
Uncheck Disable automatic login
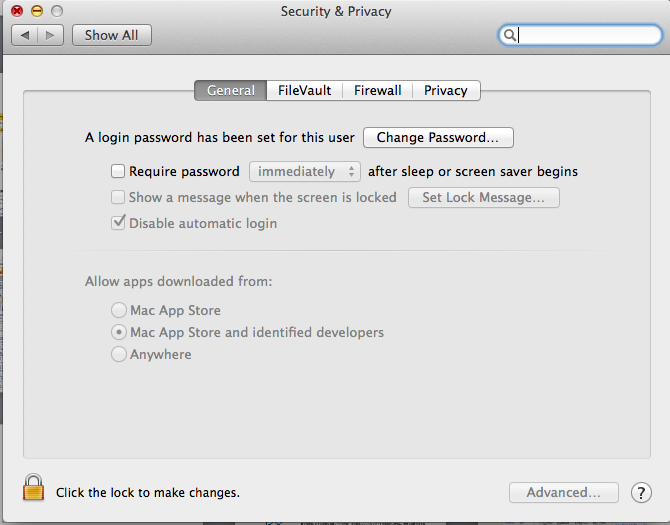pyautogui.click(x=118, y=224)
